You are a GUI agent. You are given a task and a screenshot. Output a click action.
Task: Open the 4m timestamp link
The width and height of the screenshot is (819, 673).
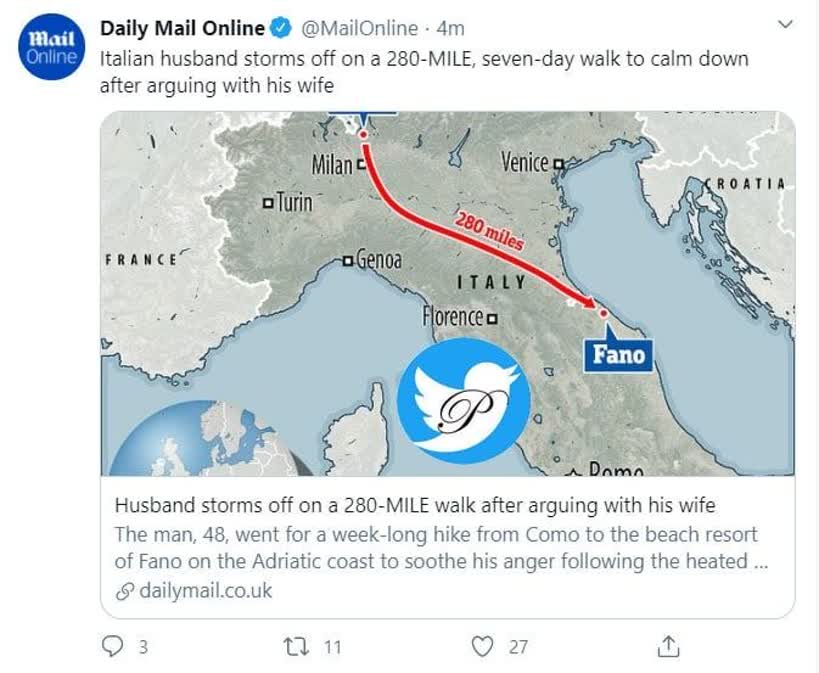click(x=450, y=29)
